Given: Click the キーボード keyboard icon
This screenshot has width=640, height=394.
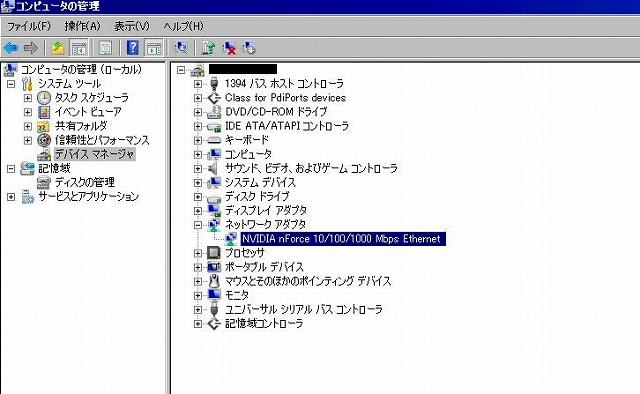Looking at the screenshot, I should pyautogui.click(x=214, y=140).
